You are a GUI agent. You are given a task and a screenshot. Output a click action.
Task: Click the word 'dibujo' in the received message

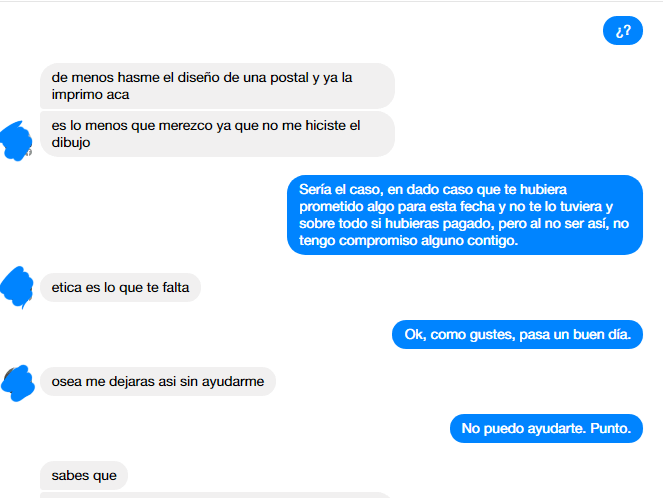click(x=71, y=142)
